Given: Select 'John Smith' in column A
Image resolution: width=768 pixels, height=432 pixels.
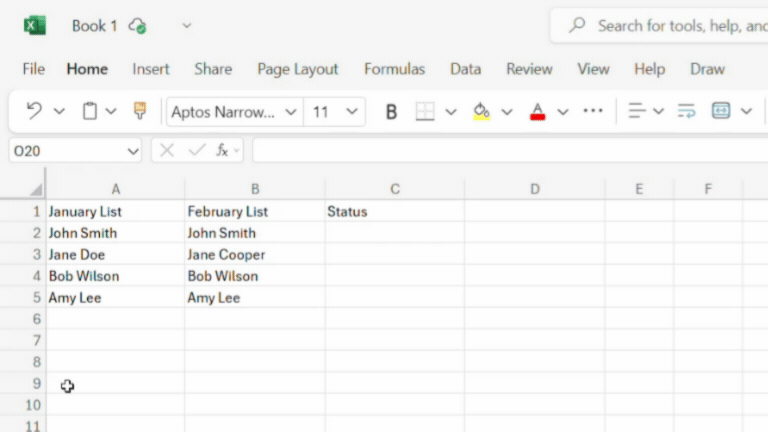Looking at the screenshot, I should [116, 233].
